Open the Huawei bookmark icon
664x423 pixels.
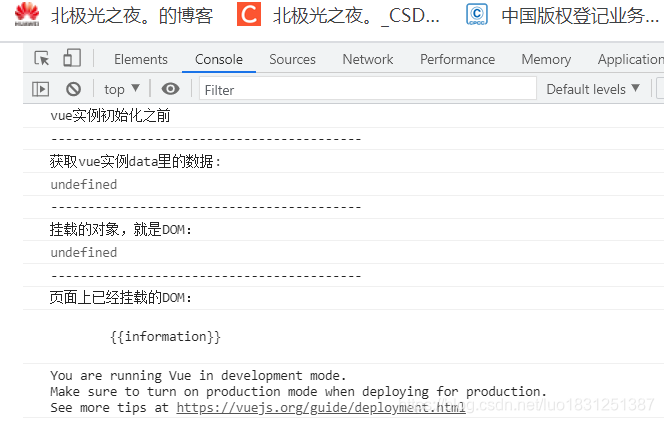click(x=27, y=14)
